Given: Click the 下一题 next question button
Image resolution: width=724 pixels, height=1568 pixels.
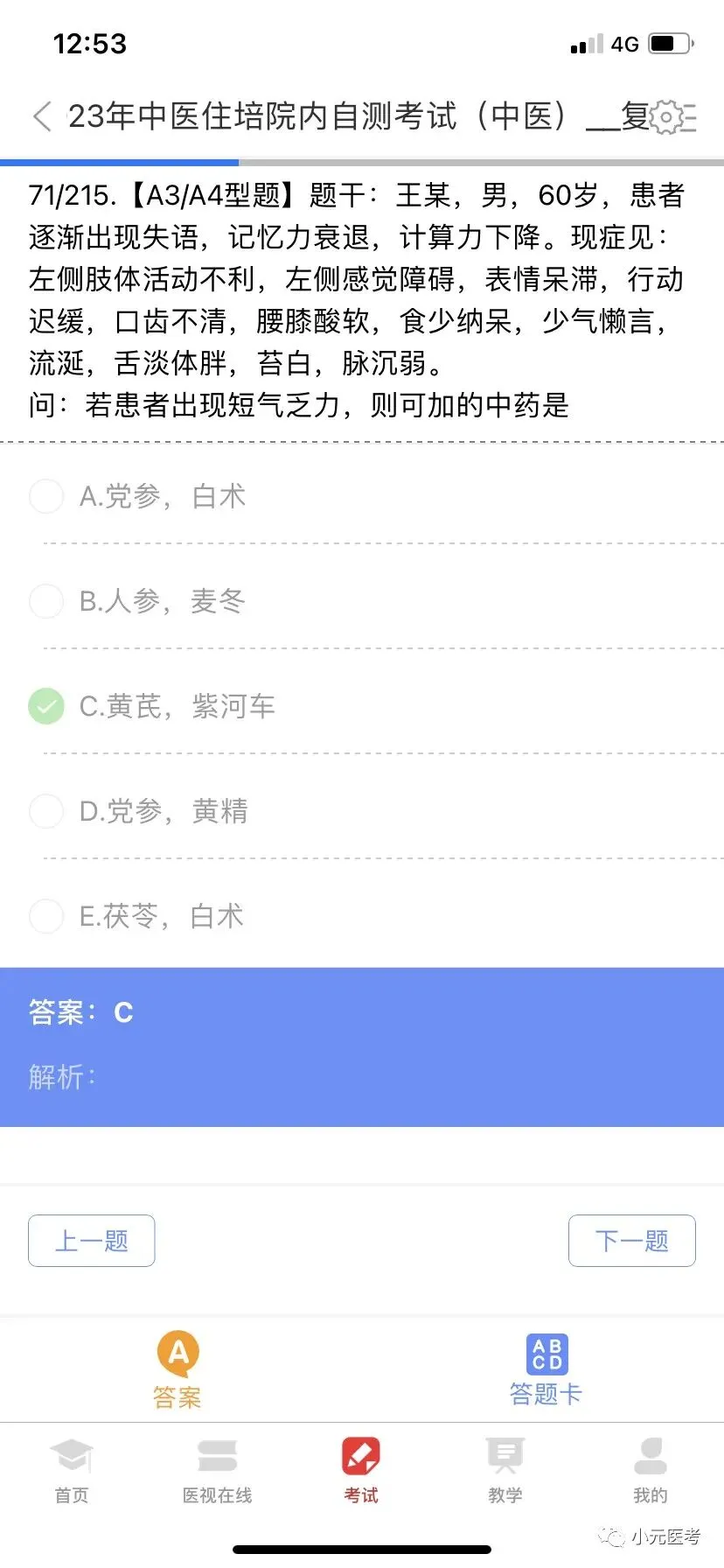Looking at the screenshot, I should 632,1241.
